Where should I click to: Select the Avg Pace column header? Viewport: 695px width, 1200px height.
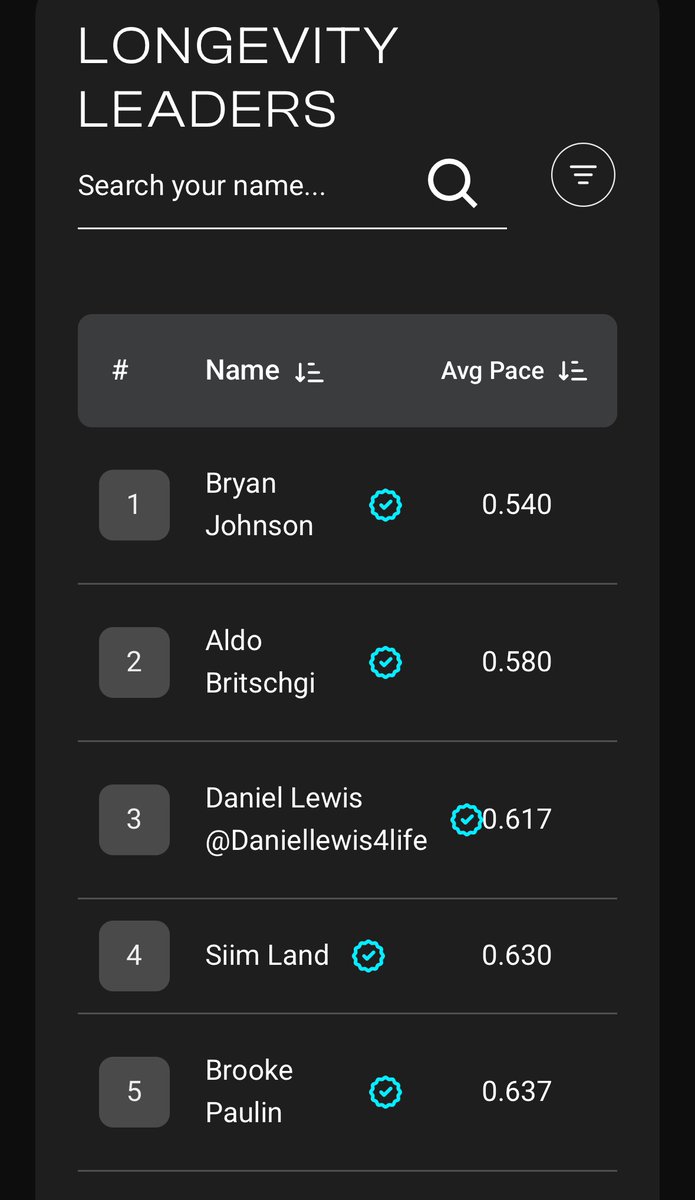493,371
